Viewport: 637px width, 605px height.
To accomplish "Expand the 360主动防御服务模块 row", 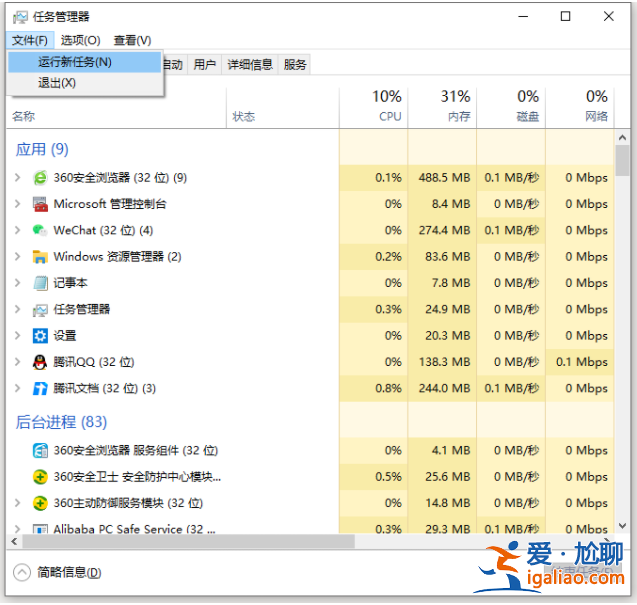I will [x=17, y=503].
